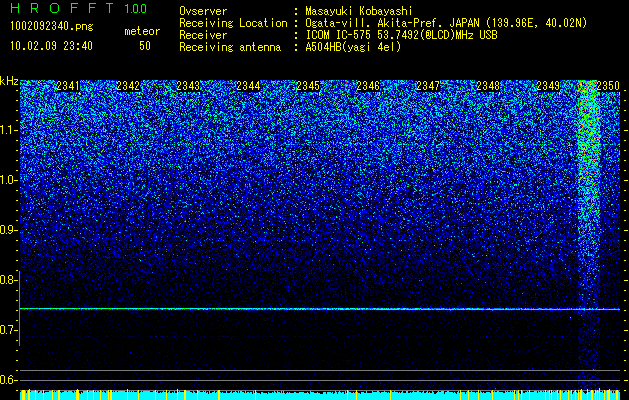This screenshot has width=629, height=400.
Task: Click time marker 2348 on spectrogram
Action: tap(488, 85)
